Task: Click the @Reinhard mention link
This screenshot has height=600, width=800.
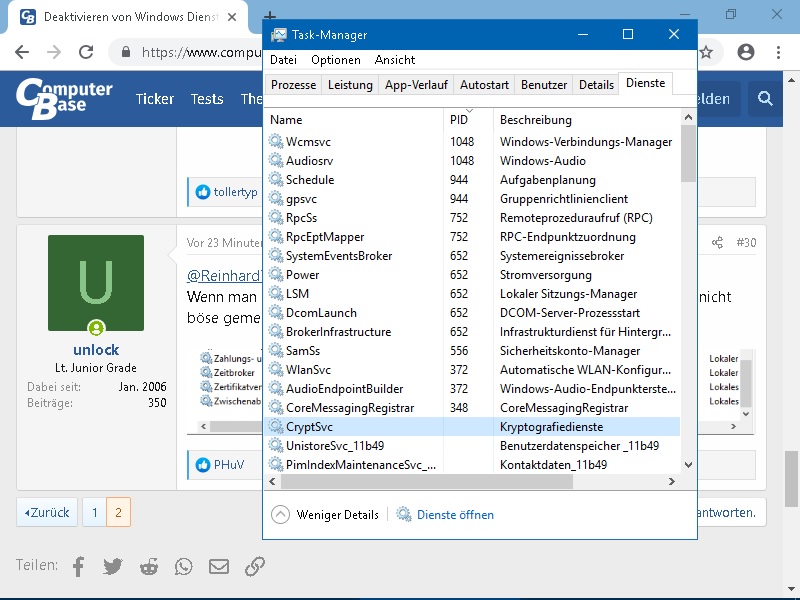Action: pyautogui.click(x=224, y=276)
